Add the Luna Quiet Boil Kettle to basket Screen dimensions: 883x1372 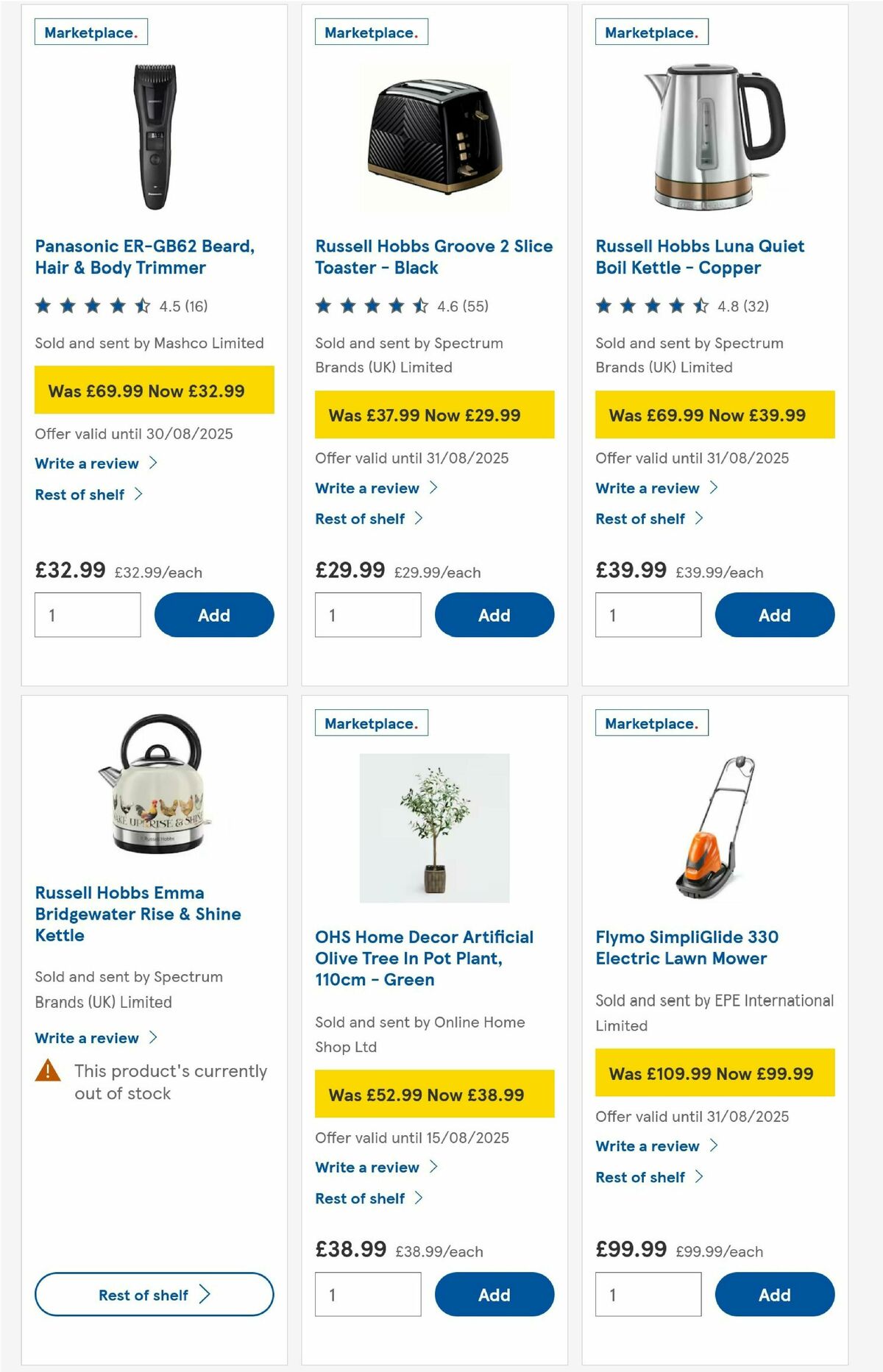coord(775,615)
